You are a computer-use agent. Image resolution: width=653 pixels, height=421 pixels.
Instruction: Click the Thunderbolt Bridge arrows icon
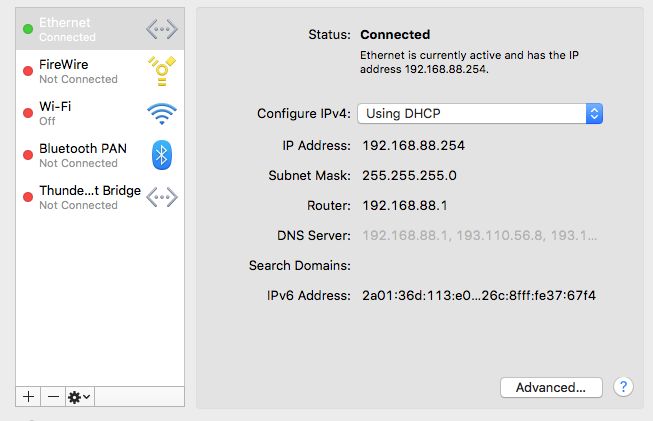click(162, 197)
